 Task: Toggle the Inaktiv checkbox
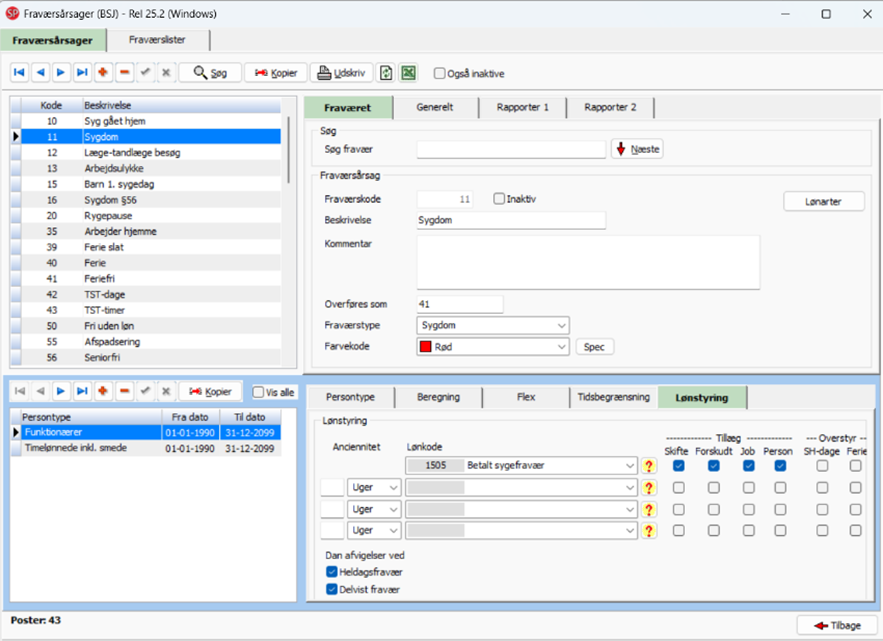(500, 199)
